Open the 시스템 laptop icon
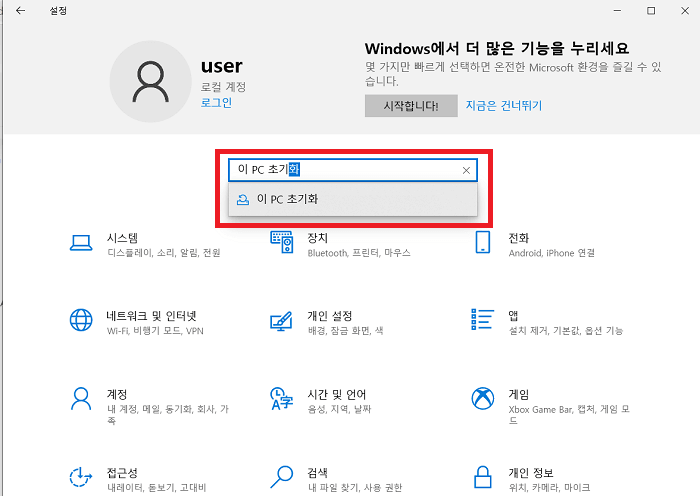700x496 pixels. click(81, 243)
